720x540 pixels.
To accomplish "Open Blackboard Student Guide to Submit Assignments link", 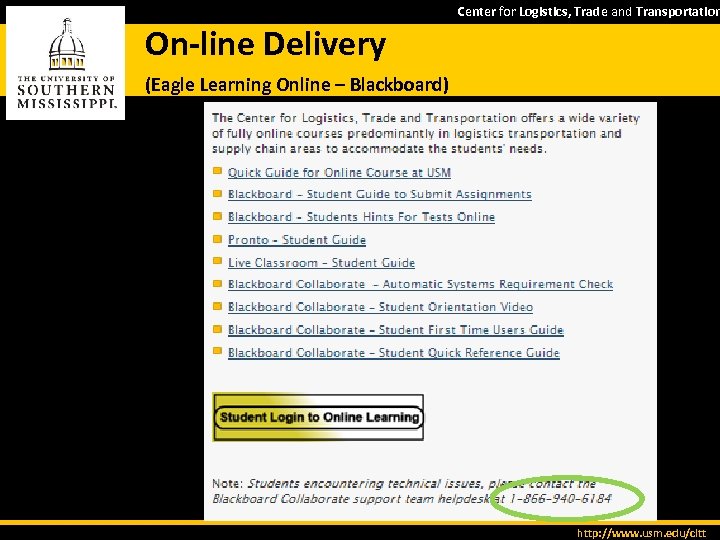I will (x=380, y=194).
